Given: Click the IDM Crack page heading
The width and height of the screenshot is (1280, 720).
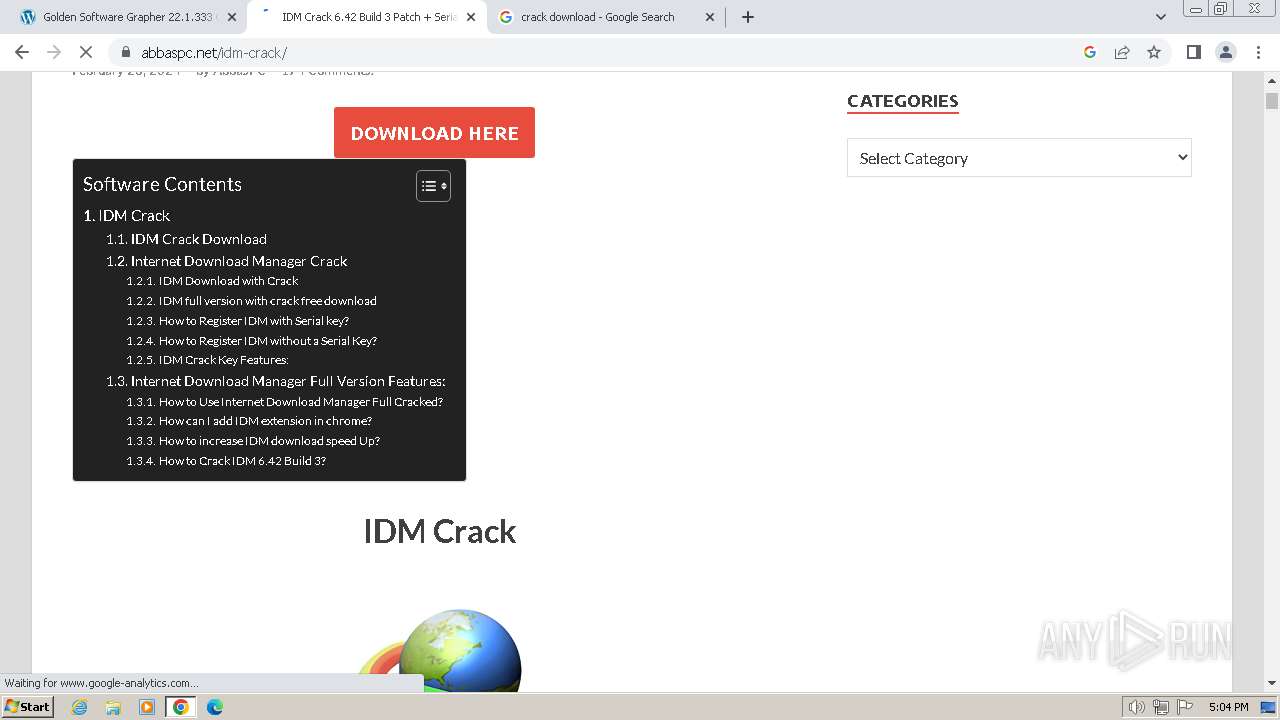Looking at the screenshot, I should click(440, 531).
